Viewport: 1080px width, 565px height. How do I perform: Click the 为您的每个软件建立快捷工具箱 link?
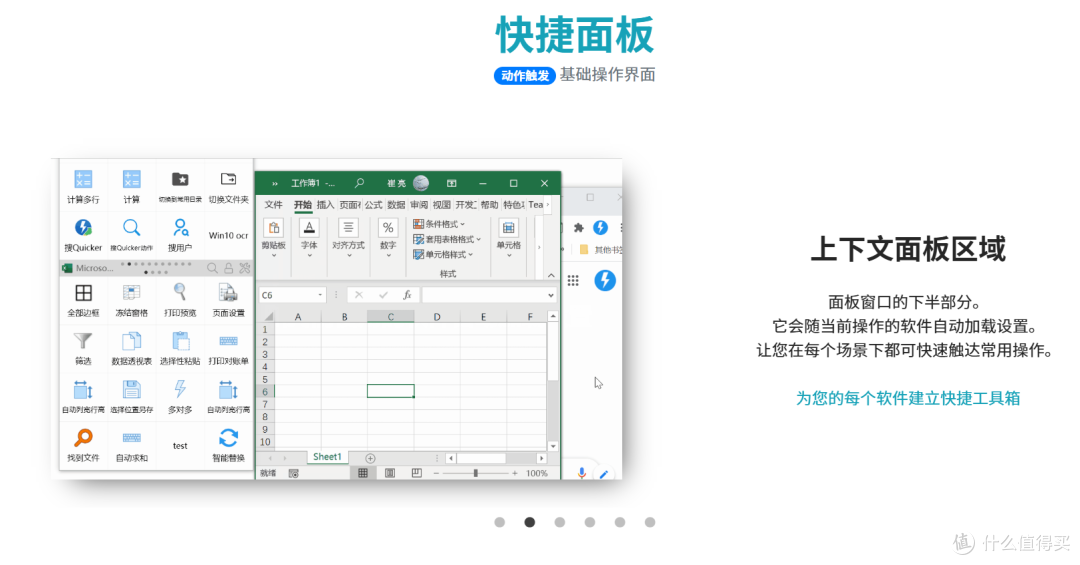click(908, 398)
